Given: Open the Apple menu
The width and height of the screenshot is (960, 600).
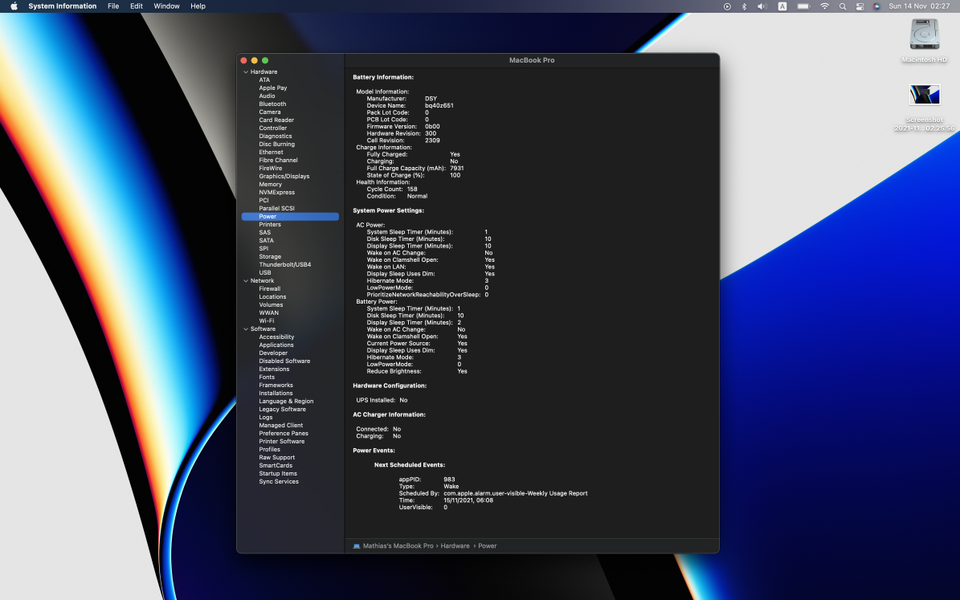Looking at the screenshot, I should pos(14,6).
